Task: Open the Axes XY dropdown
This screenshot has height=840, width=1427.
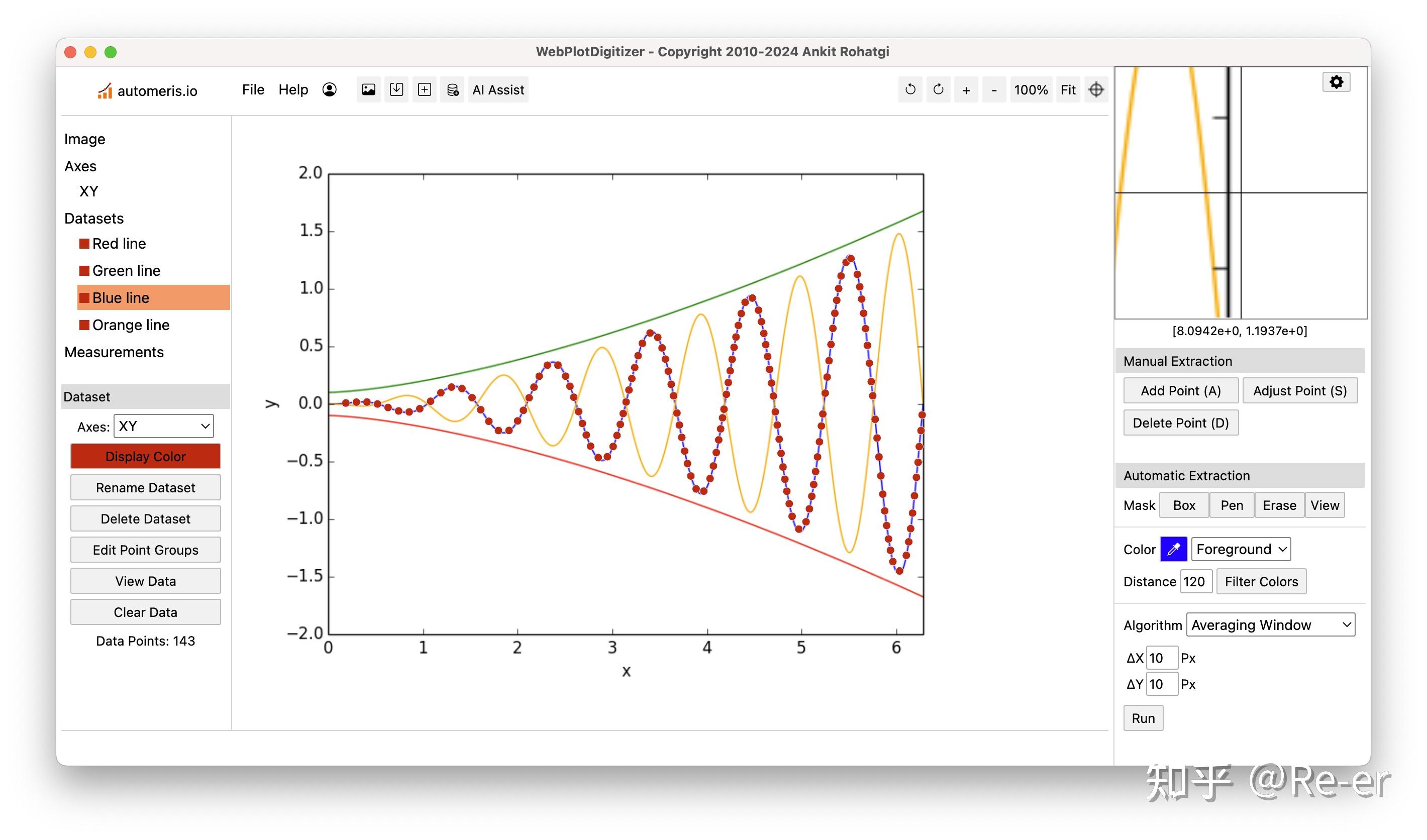Action: [x=164, y=426]
